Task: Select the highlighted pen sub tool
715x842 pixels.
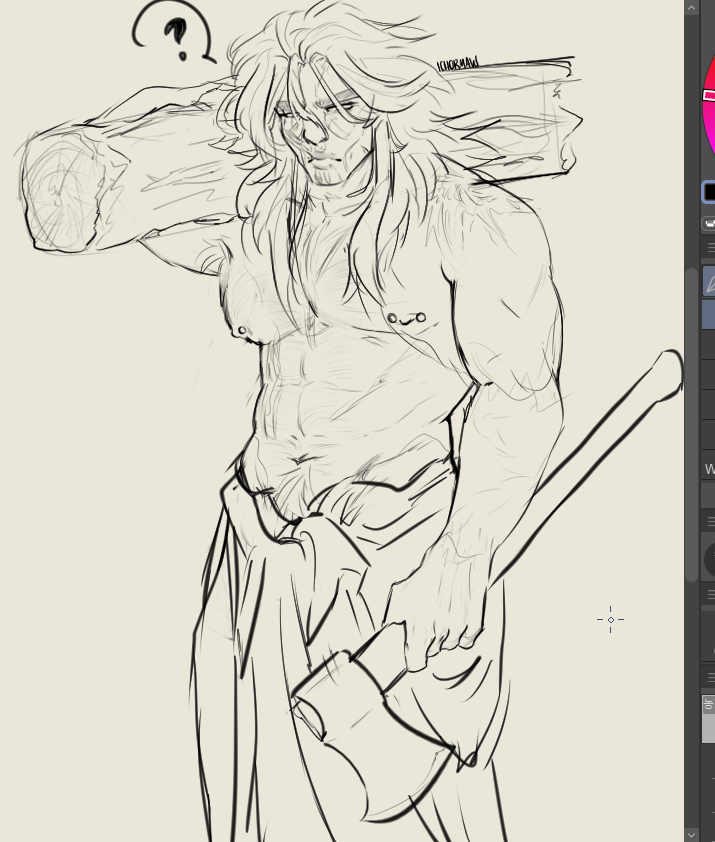Action: pos(709,282)
